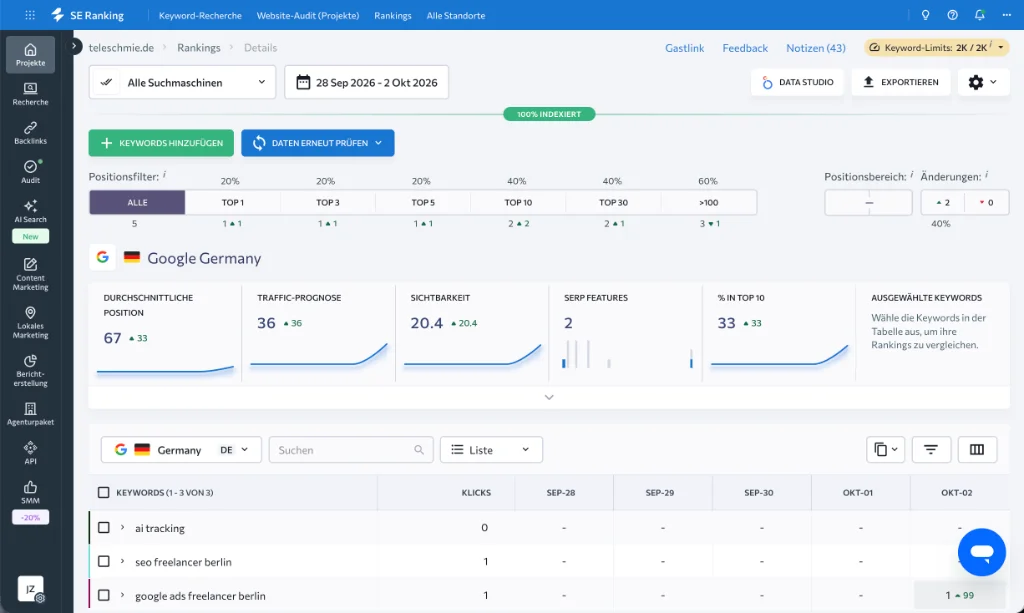
Task: Select the TOP 1 position filter
Action: pyautogui.click(x=232, y=202)
